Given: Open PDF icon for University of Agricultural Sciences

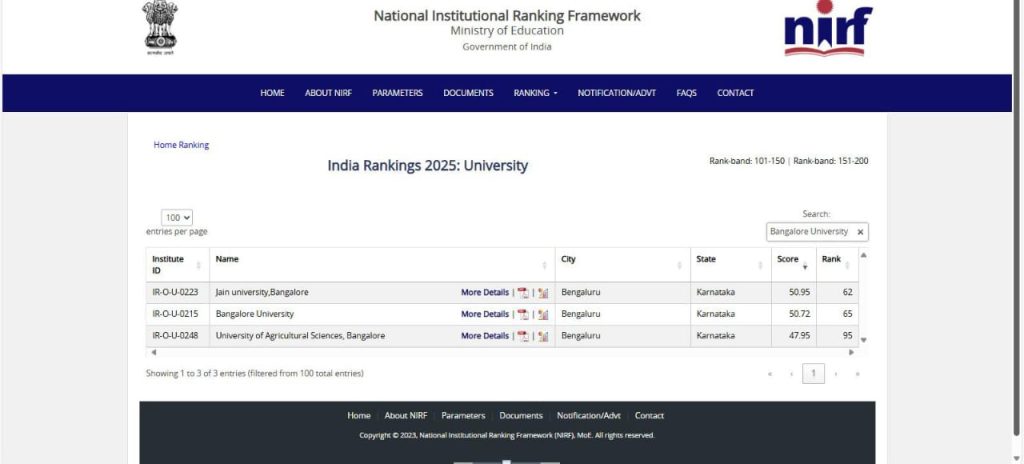Looking at the screenshot, I should 522,336.
